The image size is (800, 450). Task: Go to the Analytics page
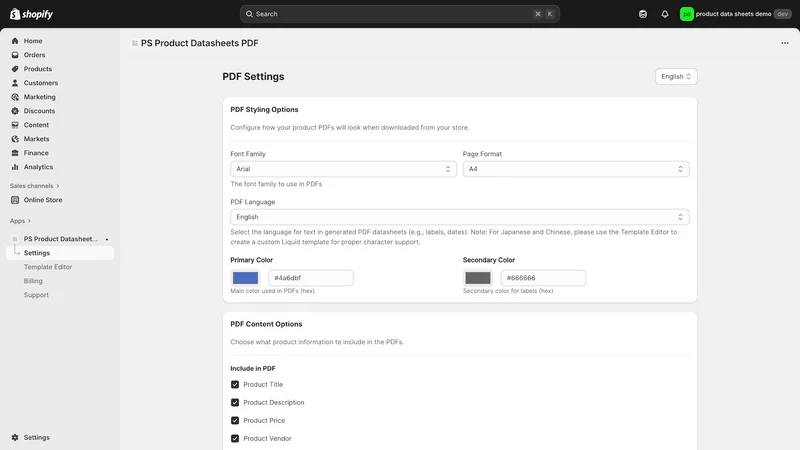coord(60,167)
